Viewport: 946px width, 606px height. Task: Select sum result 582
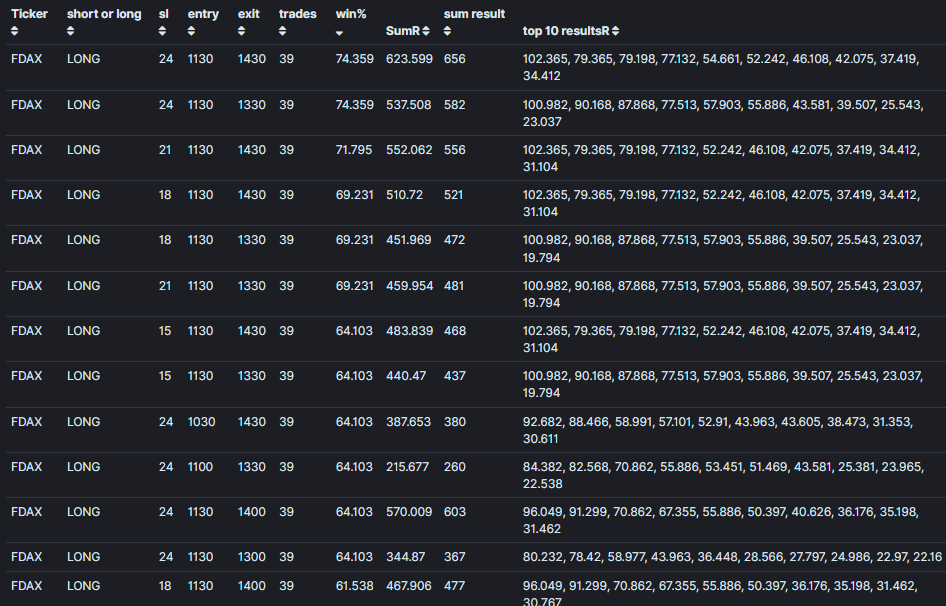click(x=454, y=105)
